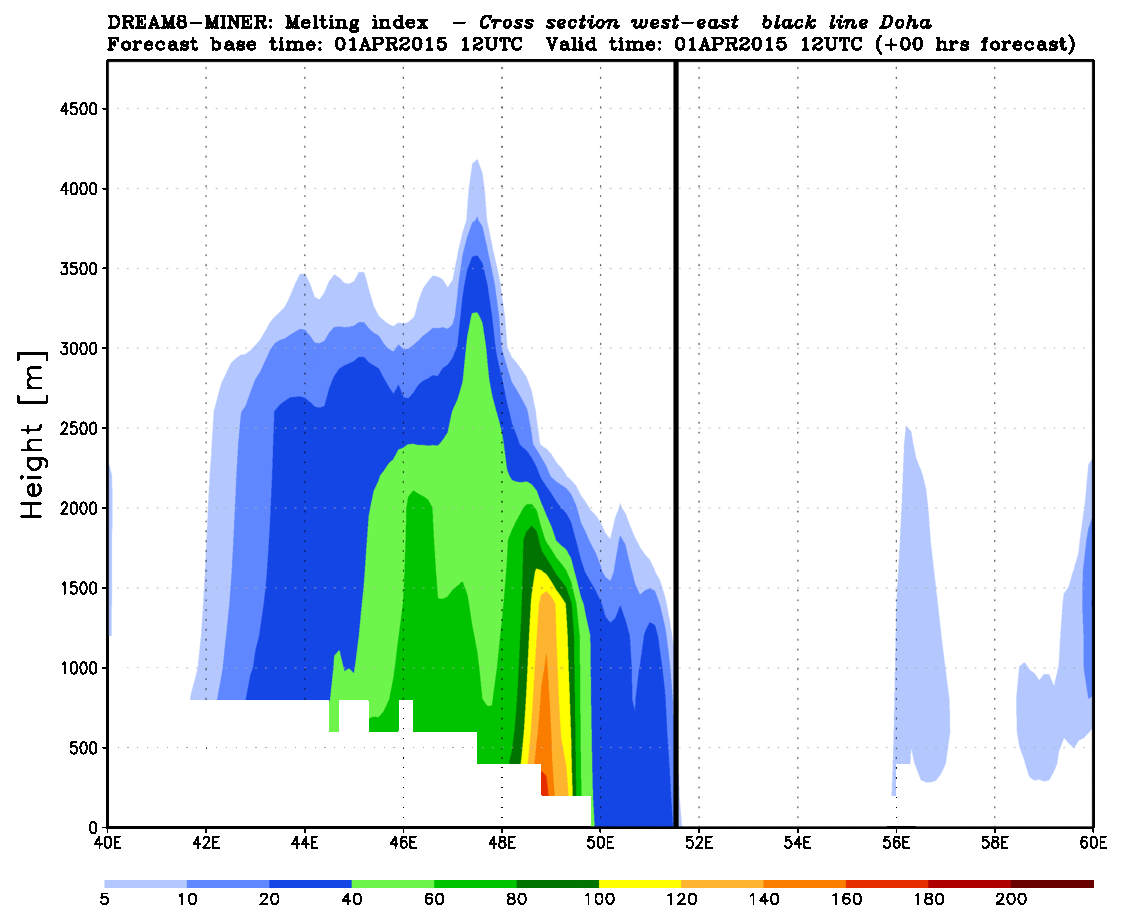Click the 2000 height axis label
The image size is (1122, 922).
(x=79, y=508)
